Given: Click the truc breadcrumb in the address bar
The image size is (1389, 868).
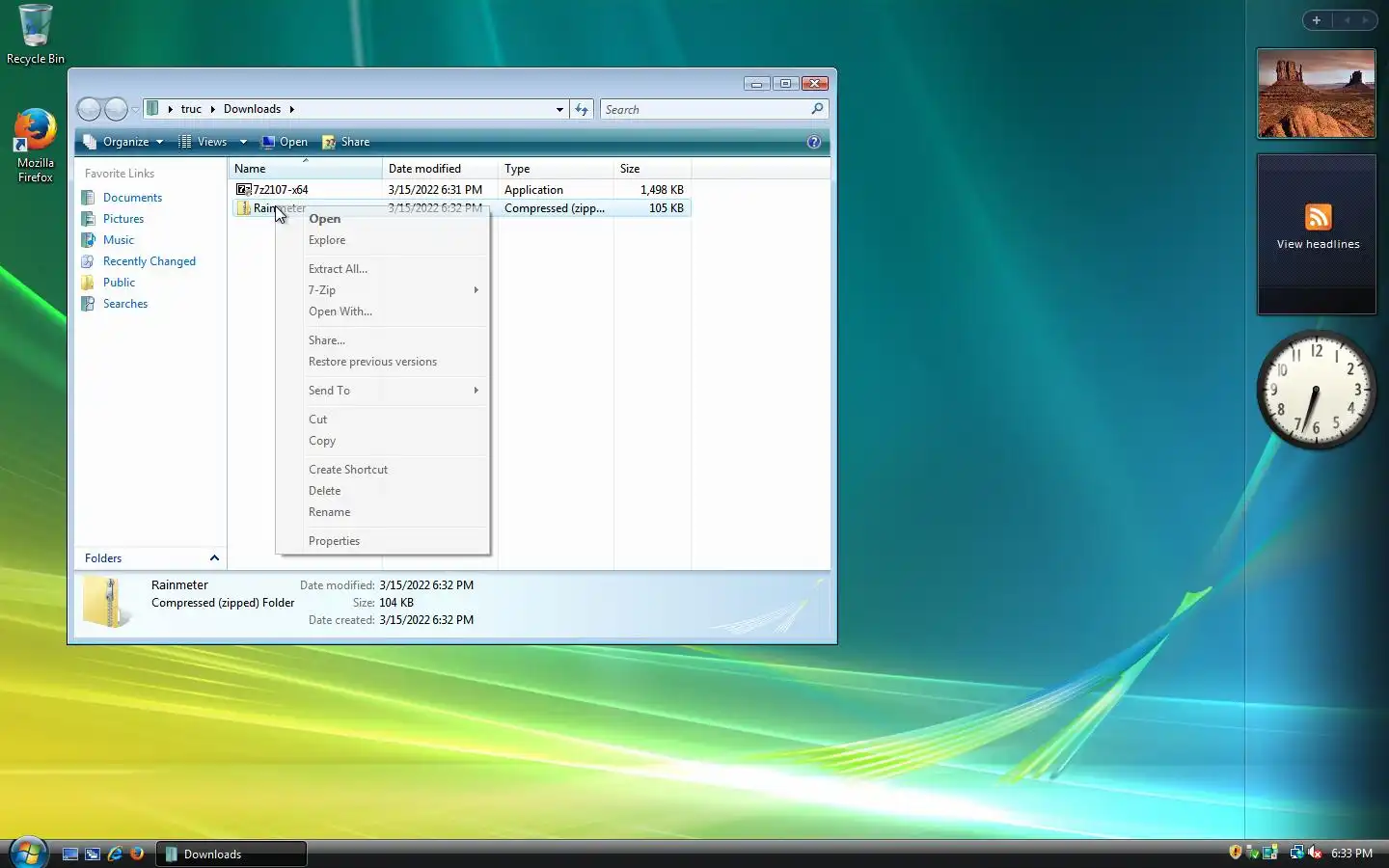Looking at the screenshot, I should click(x=191, y=109).
